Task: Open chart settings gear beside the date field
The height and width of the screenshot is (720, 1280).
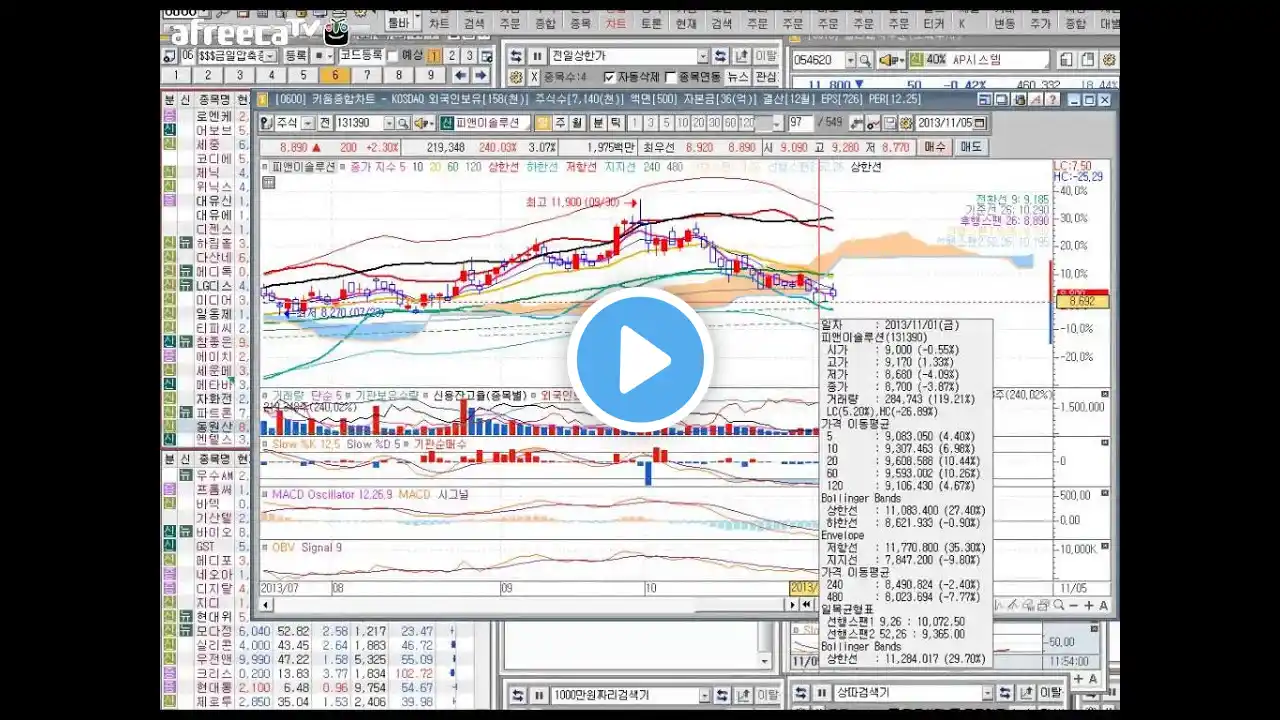Action: pyautogui.click(x=905, y=123)
